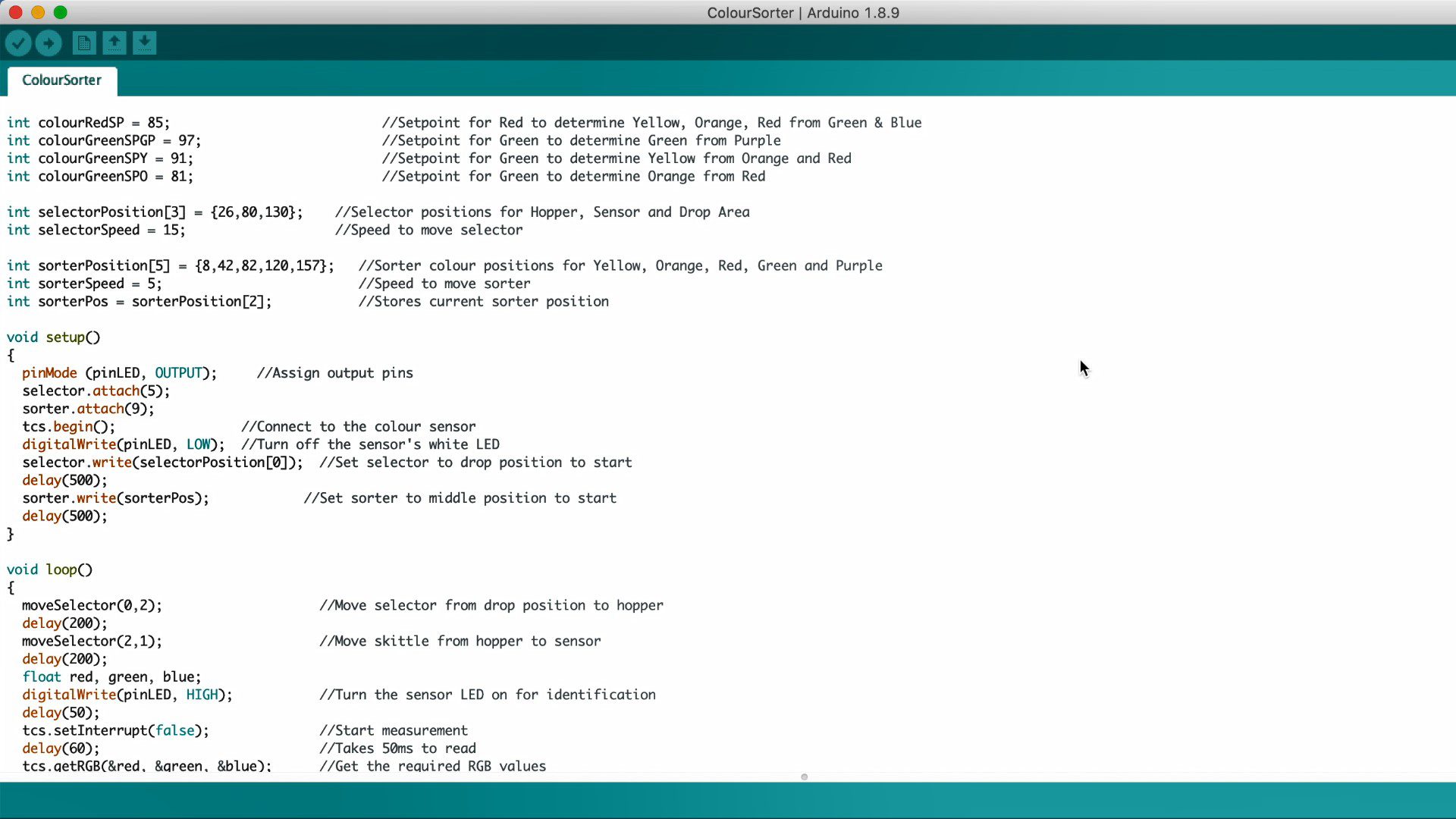Place cursor on void setup() line

coord(53,337)
